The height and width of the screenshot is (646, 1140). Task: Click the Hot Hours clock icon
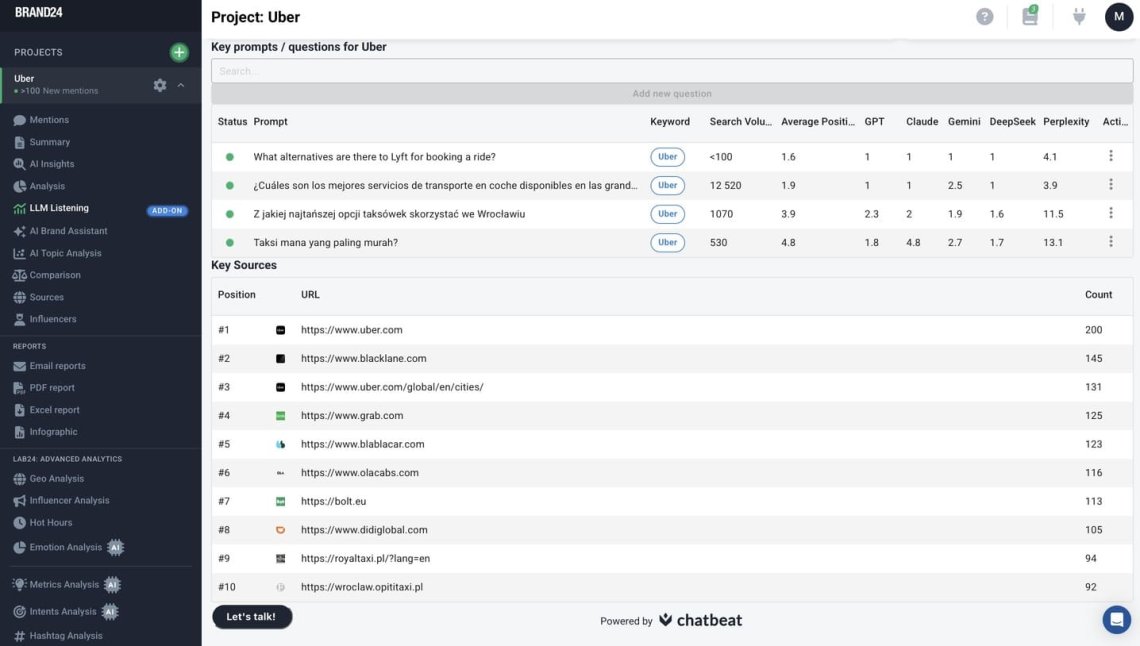coord(20,522)
